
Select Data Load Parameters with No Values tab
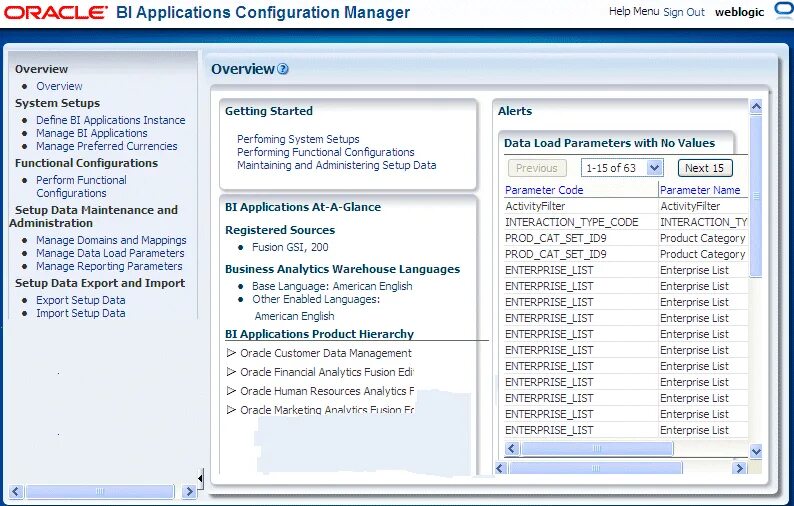pyautogui.click(x=610, y=143)
